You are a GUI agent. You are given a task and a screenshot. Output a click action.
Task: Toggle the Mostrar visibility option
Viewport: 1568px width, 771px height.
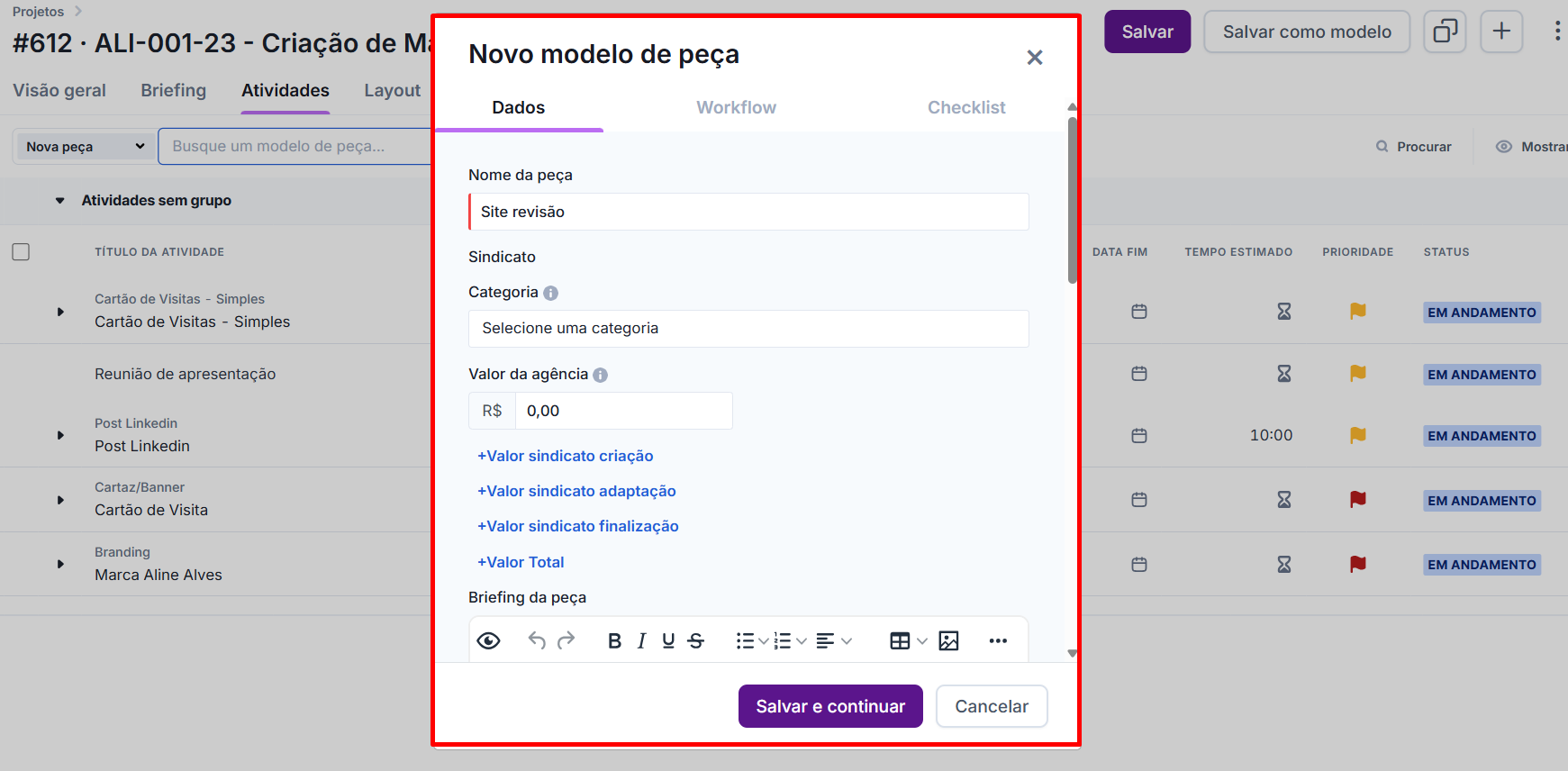click(1530, 147)
